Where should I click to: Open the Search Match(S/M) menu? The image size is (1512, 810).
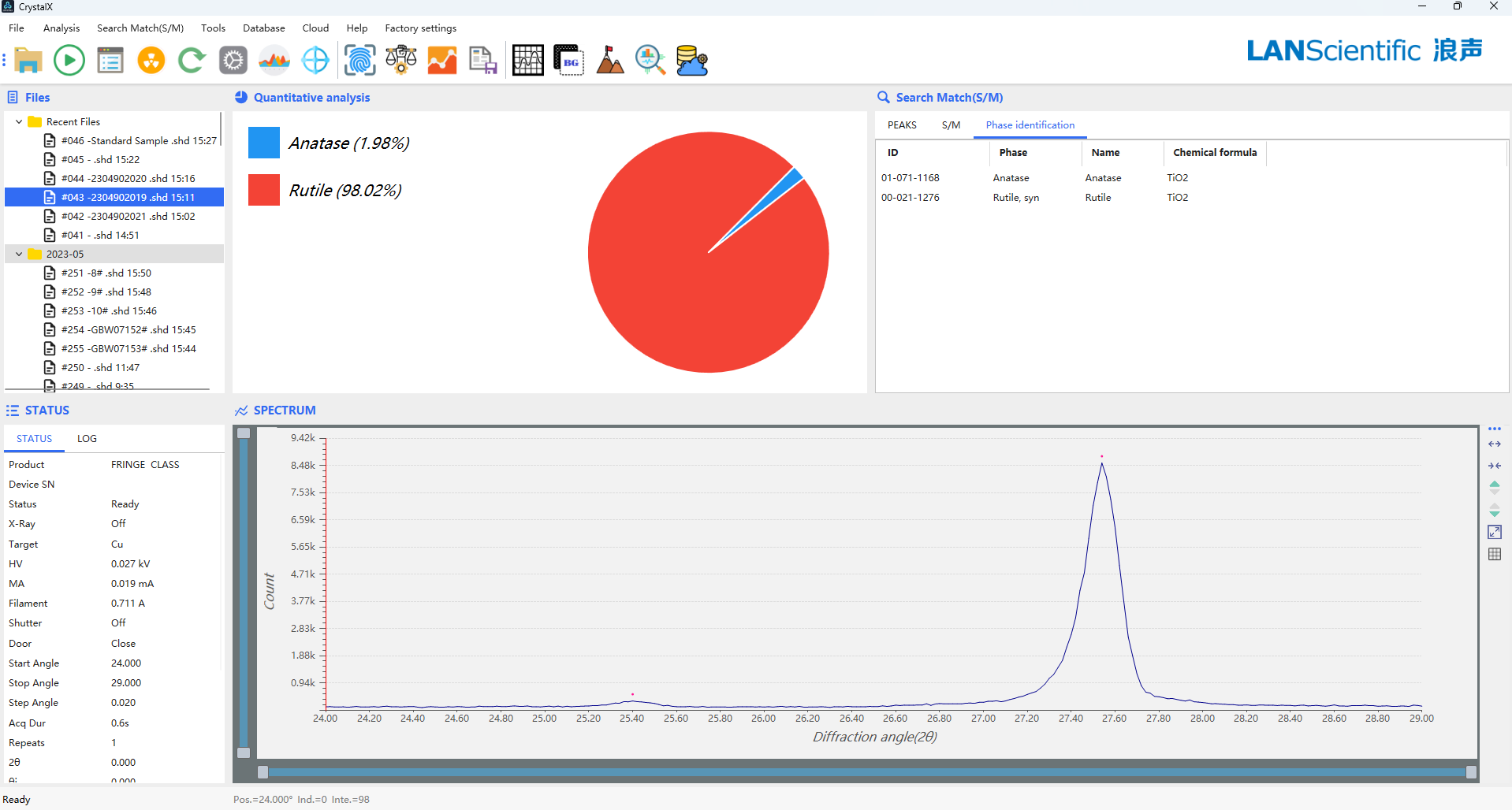(140, 28)
